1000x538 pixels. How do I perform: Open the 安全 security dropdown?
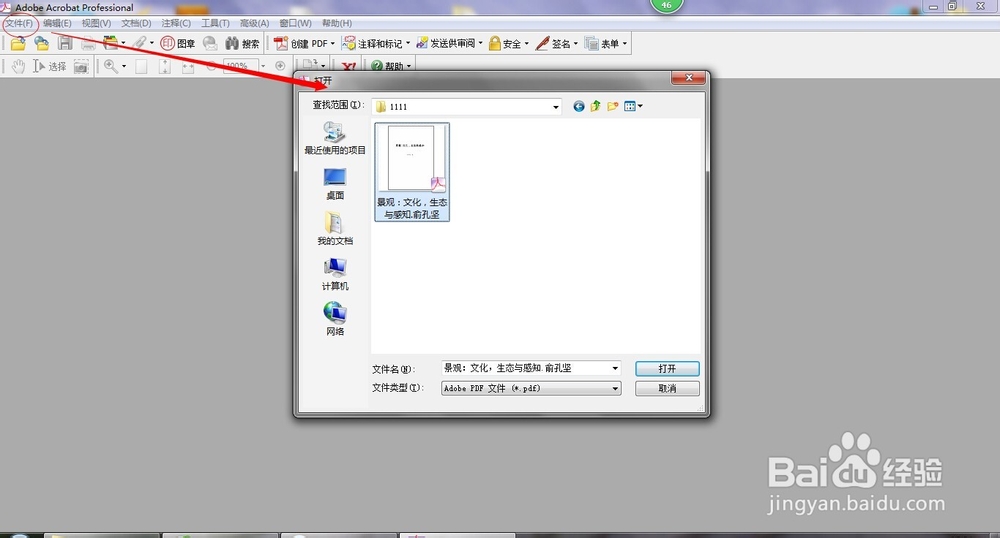click(527, 43)
